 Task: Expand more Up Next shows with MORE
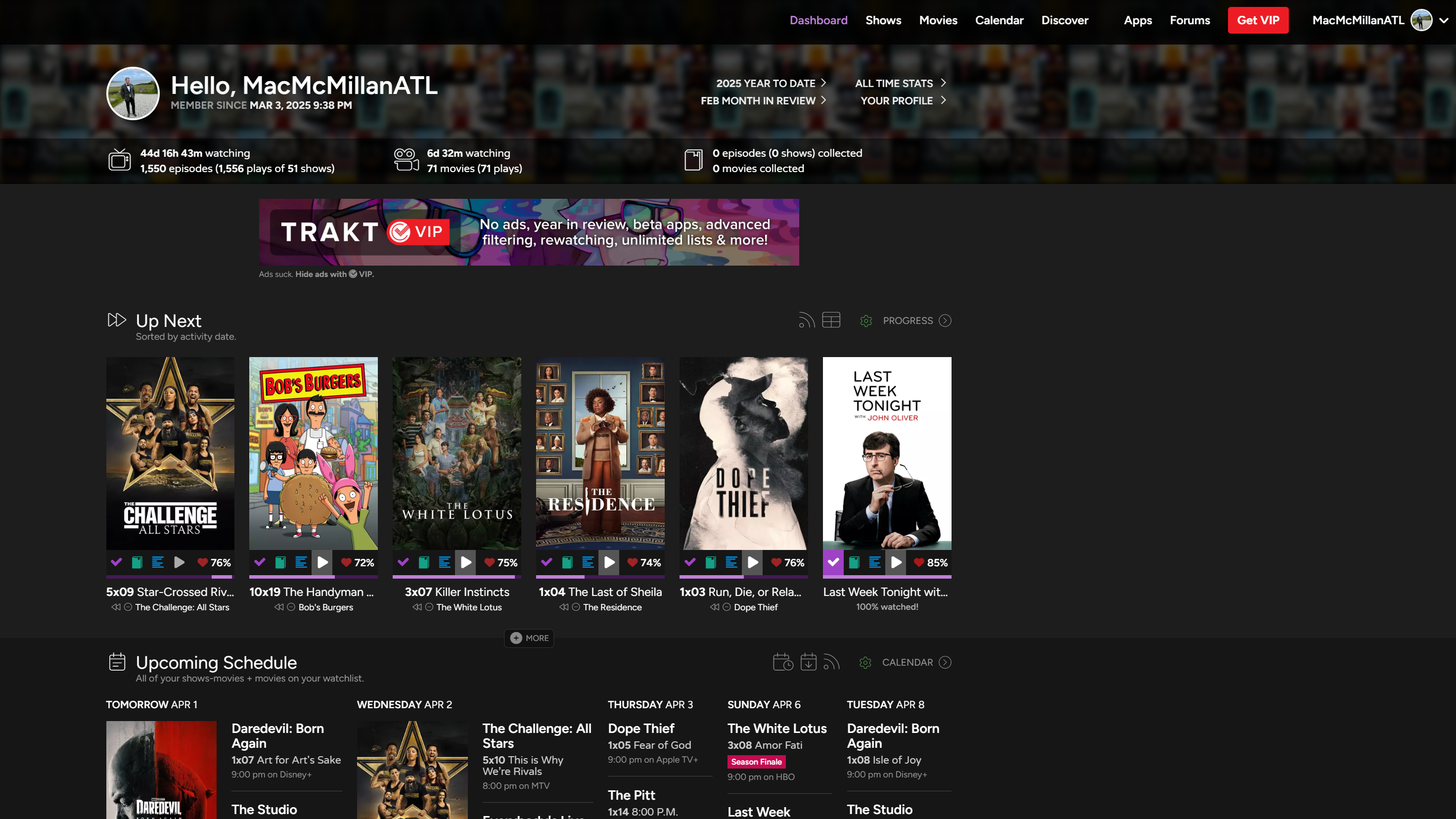coord(529,638)
